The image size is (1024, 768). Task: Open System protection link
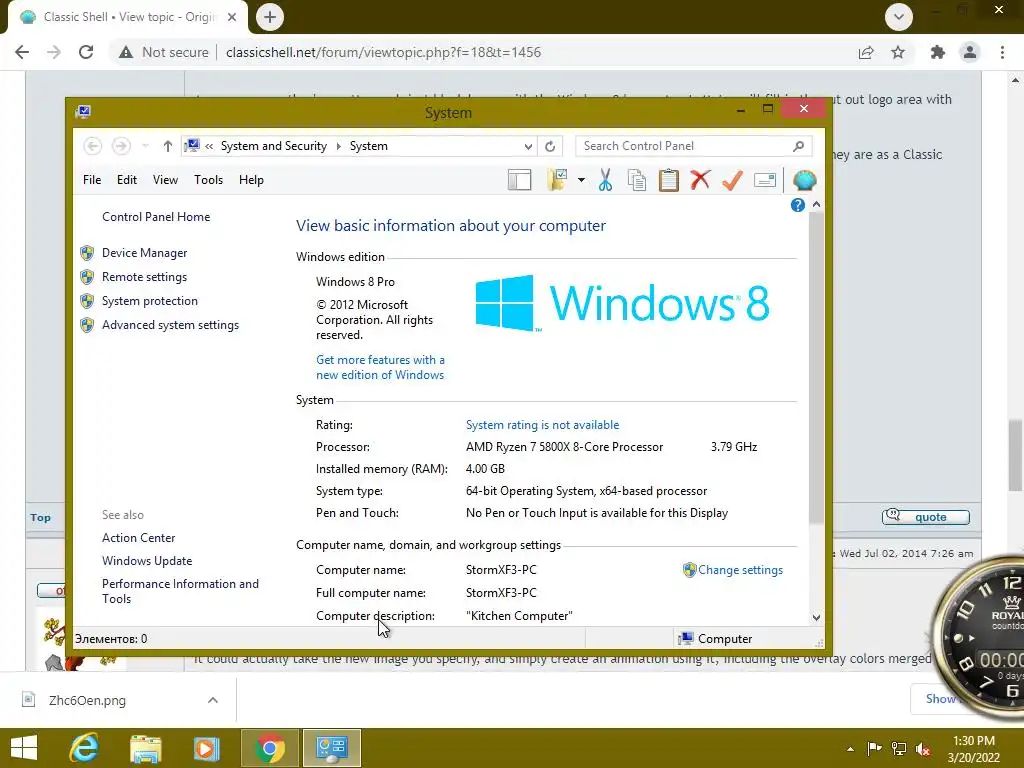[150, 301]
